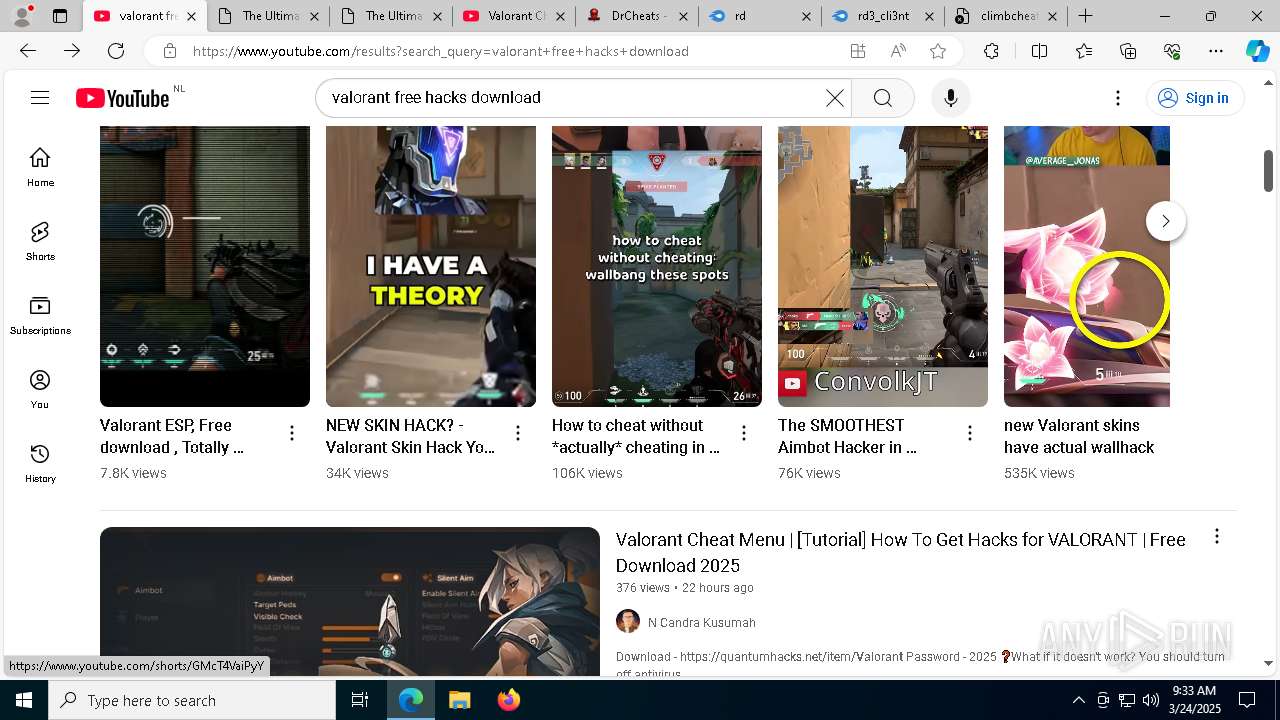Open Edge tab actions menu

pyautogui.click(x=60, y=16)
